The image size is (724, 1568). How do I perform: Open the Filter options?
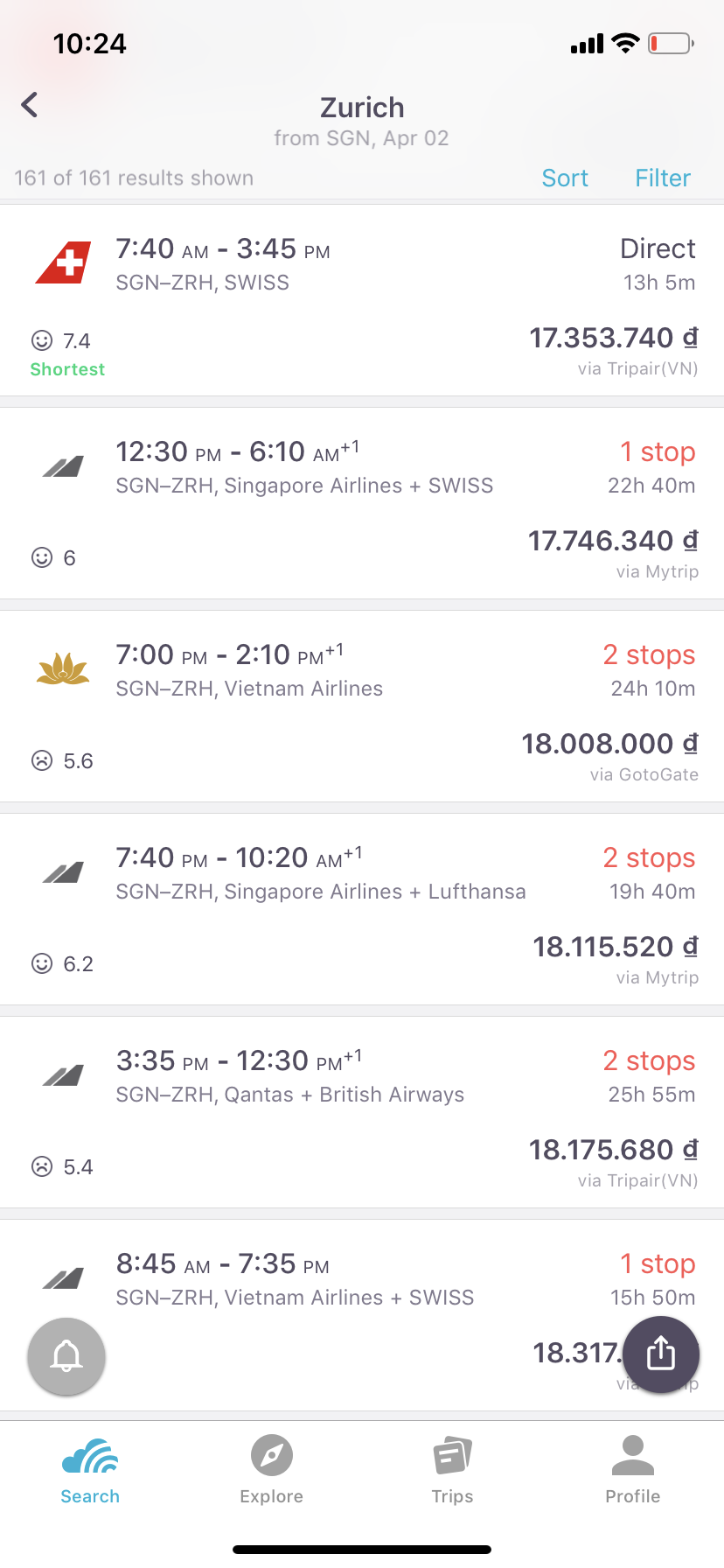pyautogui.click(x=663, y=178)
